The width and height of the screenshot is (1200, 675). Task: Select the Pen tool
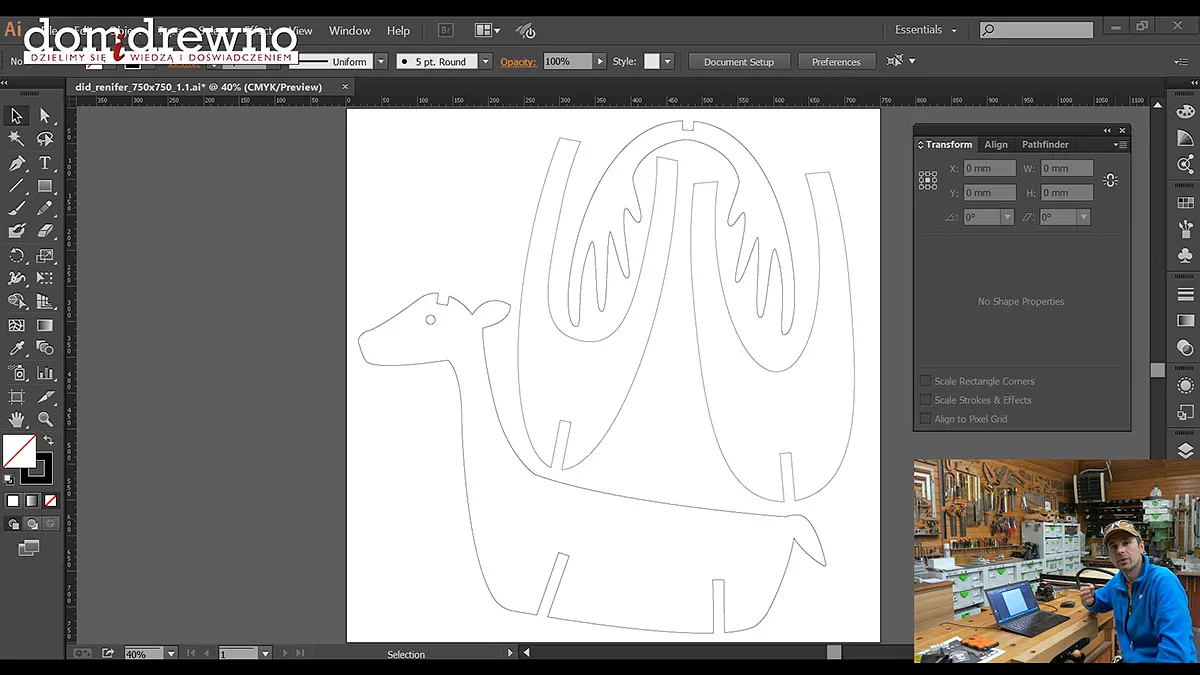tap(17, 163)
